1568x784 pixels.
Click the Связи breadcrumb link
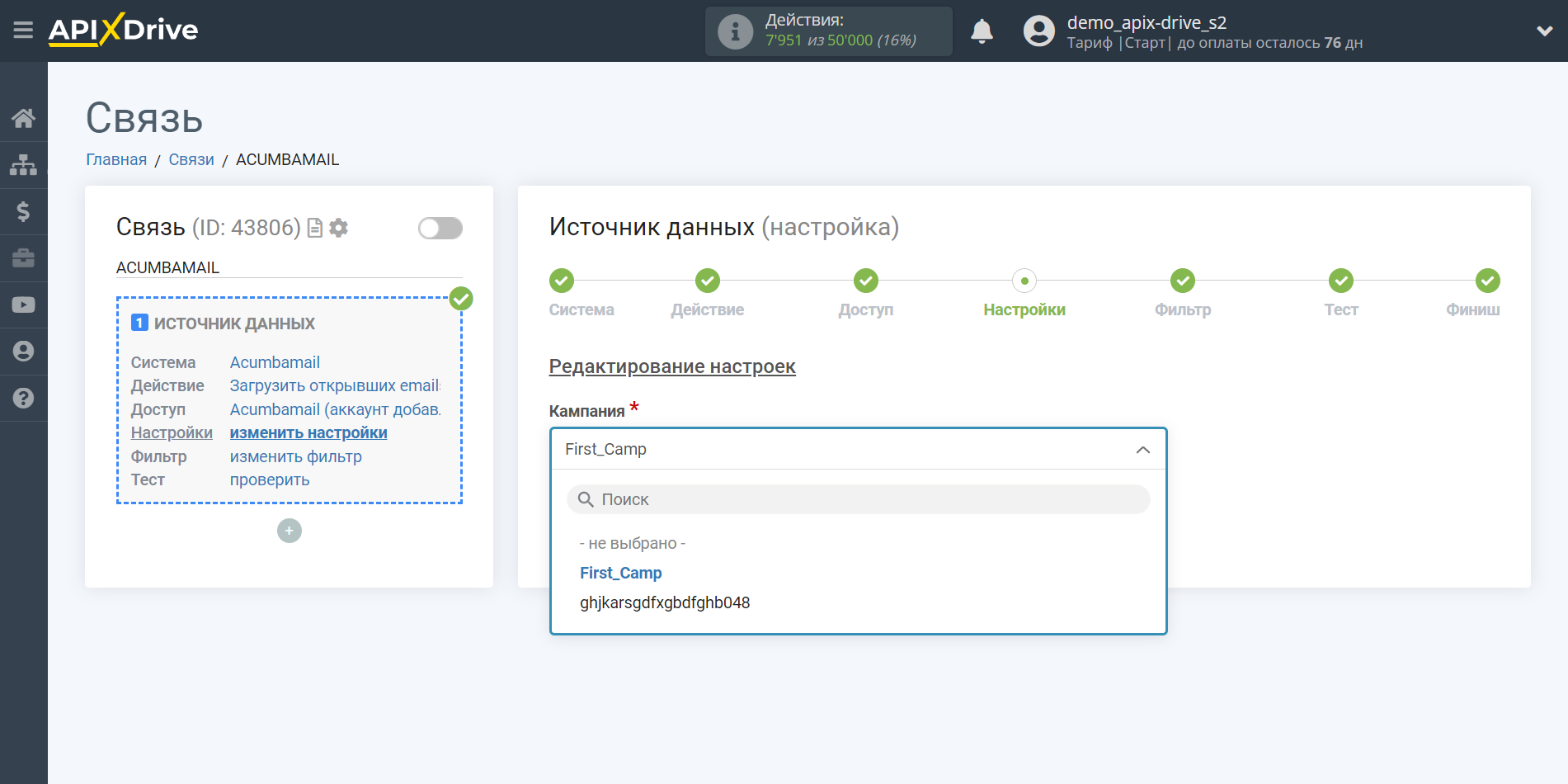pos(191,159)
